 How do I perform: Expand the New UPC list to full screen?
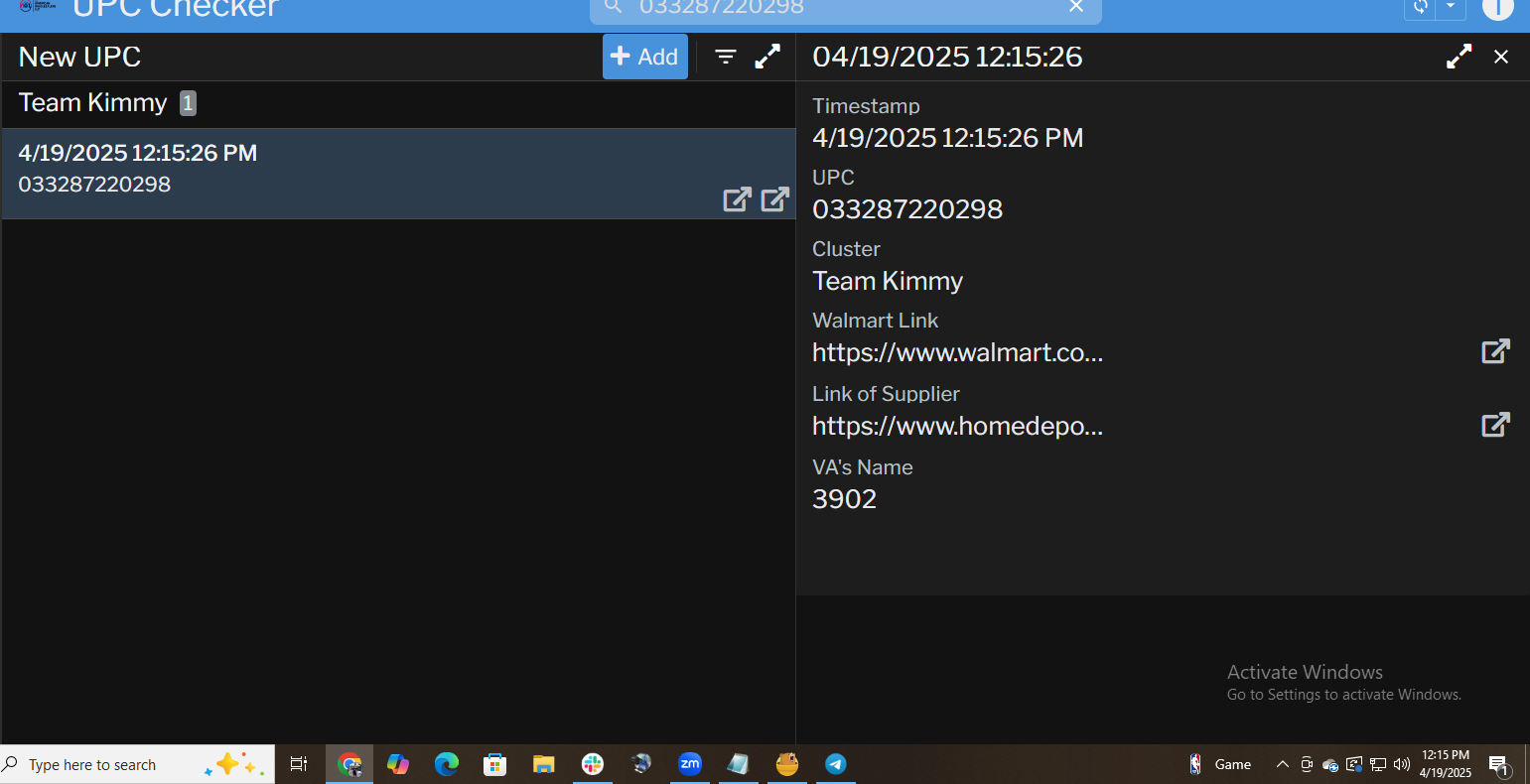coord(767,57)
